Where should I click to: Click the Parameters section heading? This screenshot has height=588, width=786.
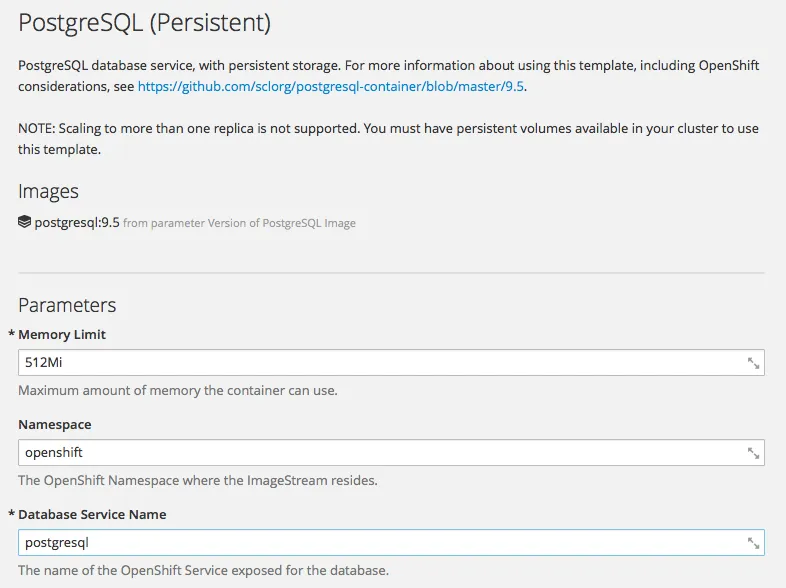(67, 305)
